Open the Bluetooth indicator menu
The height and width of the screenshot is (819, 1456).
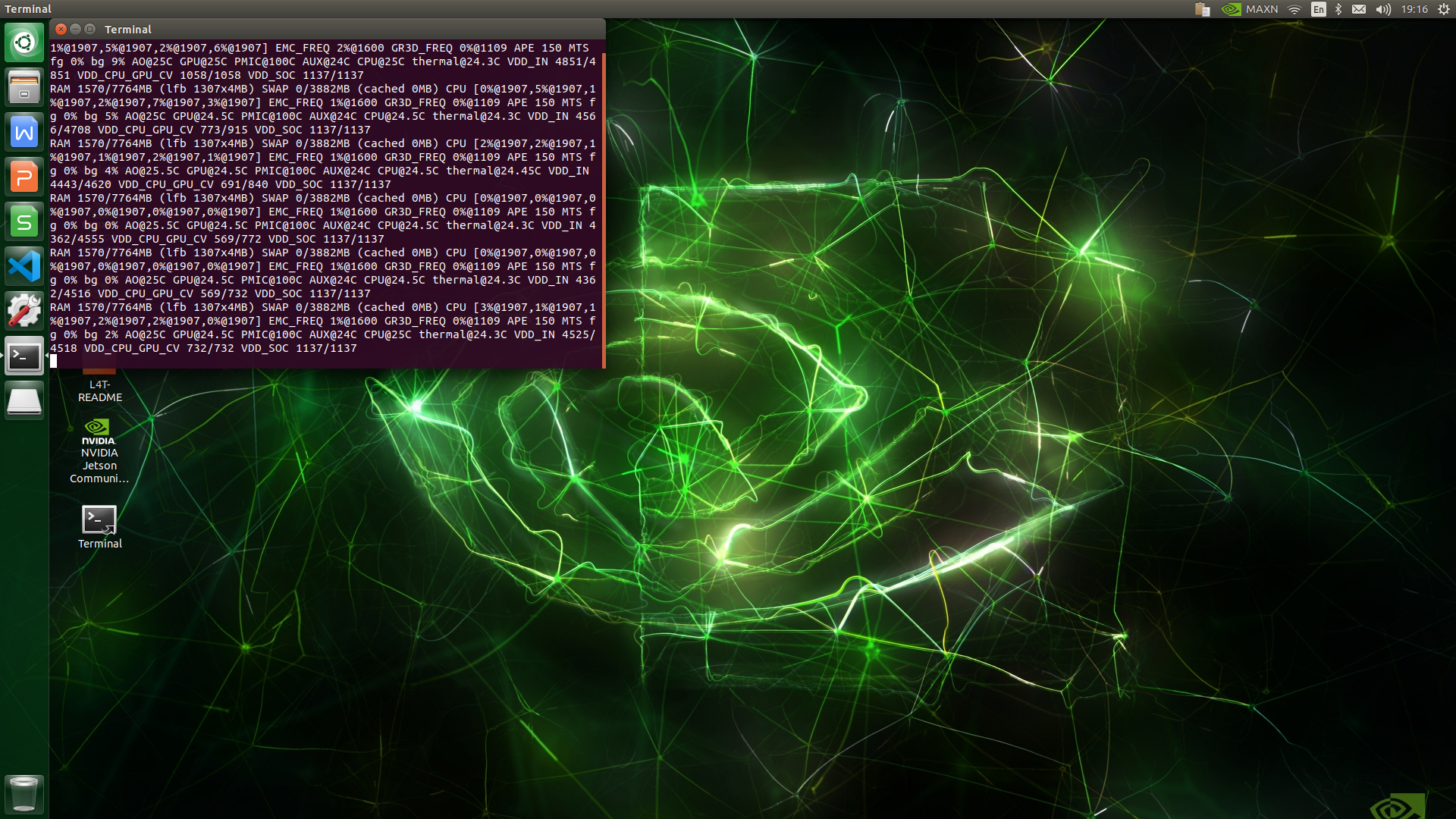[1338, 9]
